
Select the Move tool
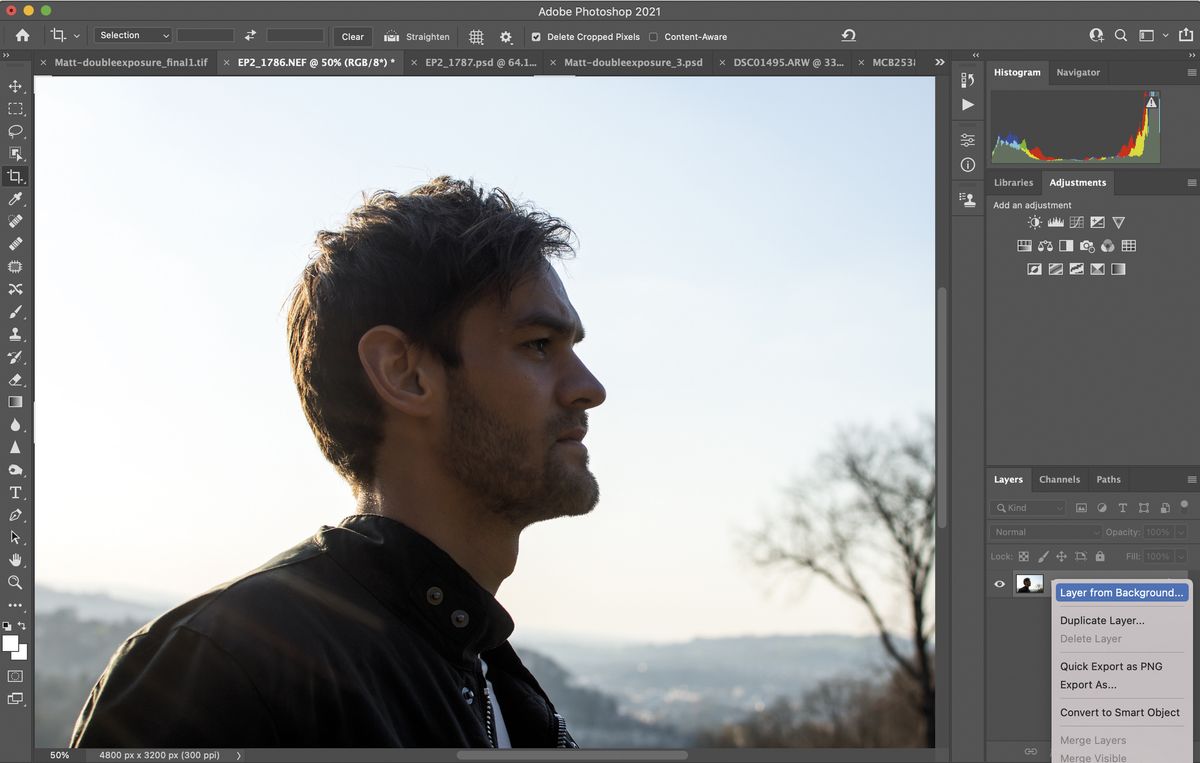tap(14, 86)
